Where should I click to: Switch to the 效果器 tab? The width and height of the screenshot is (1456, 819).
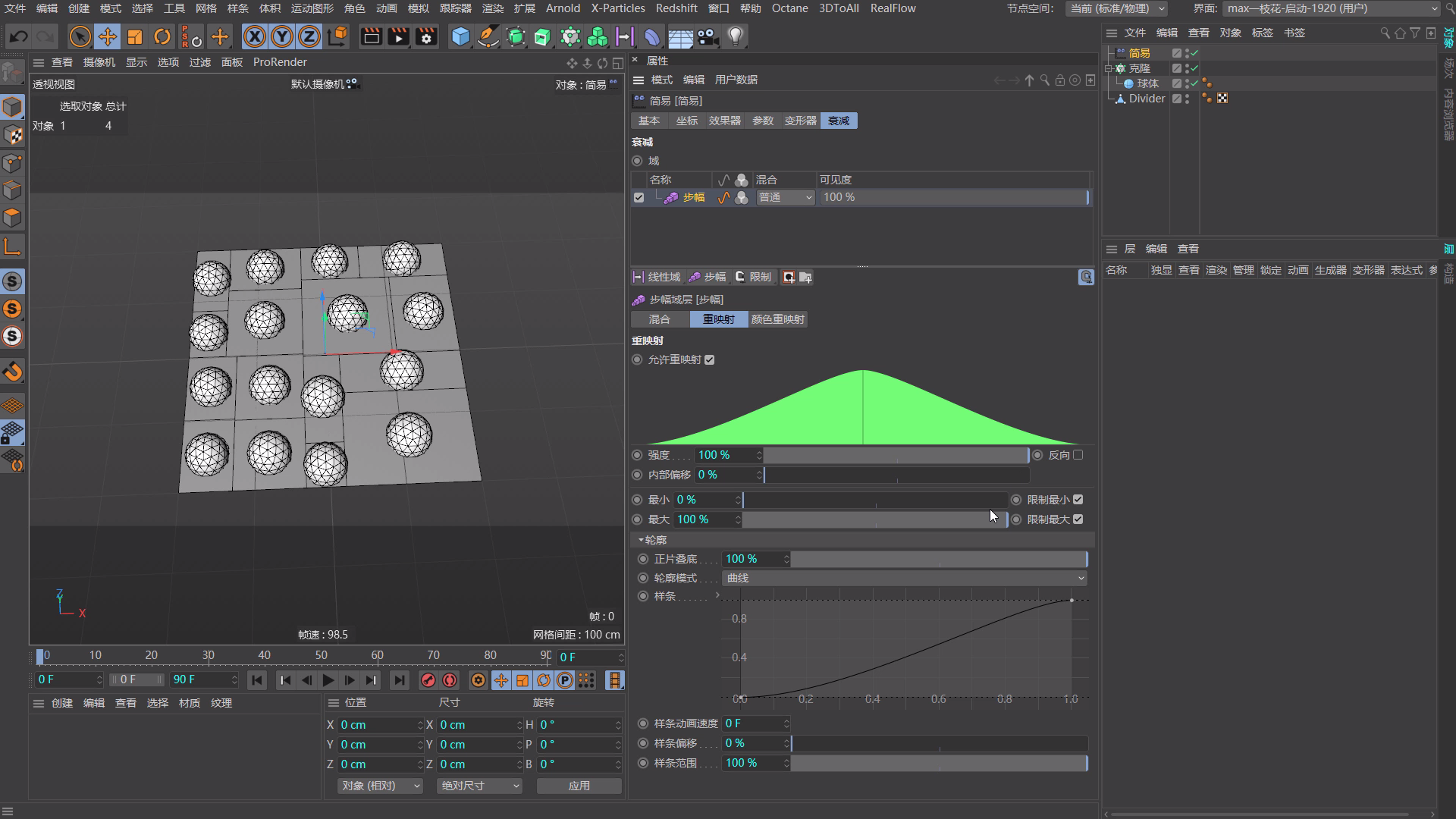coord(724,121)
